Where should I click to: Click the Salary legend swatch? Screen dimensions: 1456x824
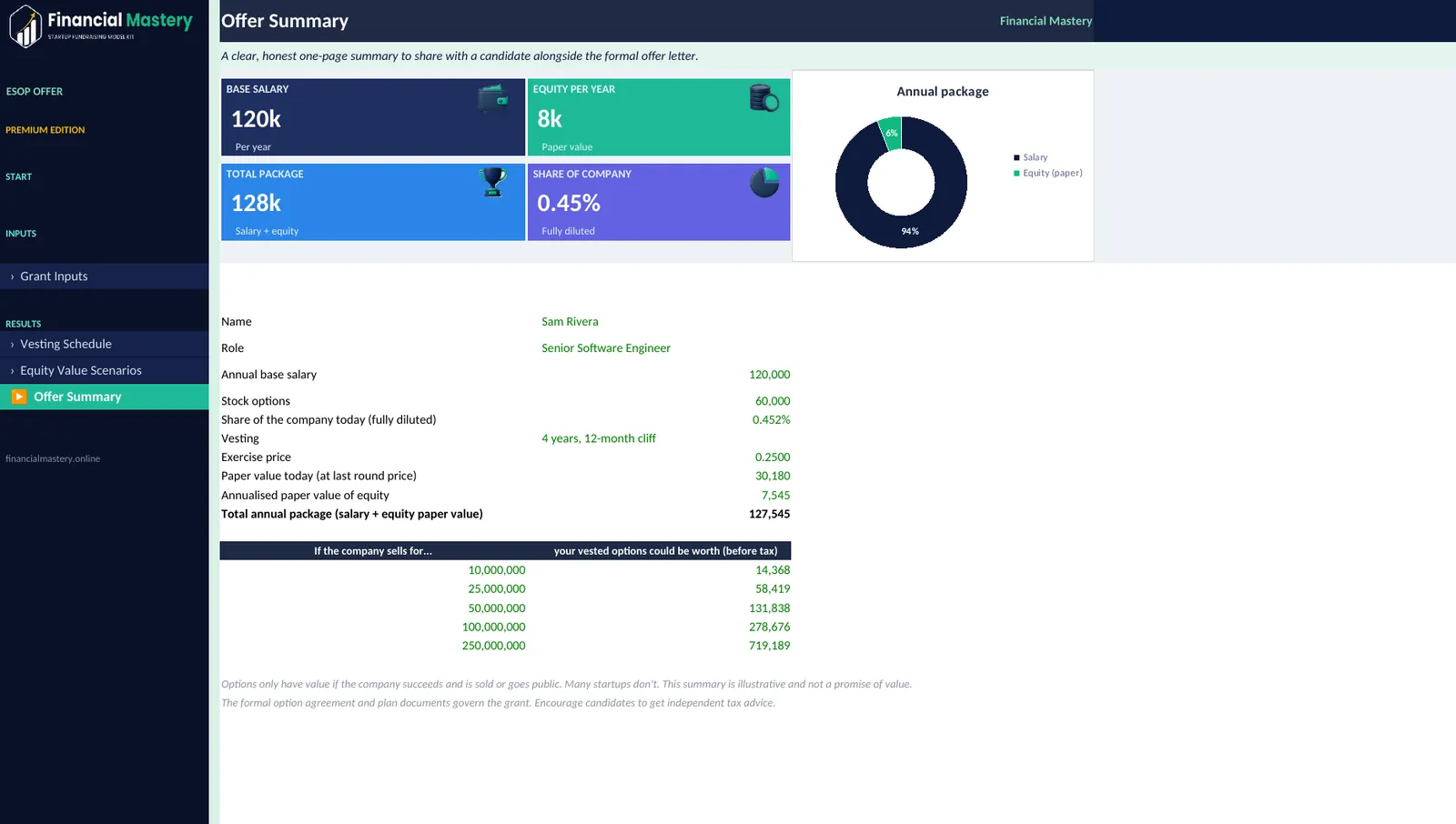point(1016,157)
